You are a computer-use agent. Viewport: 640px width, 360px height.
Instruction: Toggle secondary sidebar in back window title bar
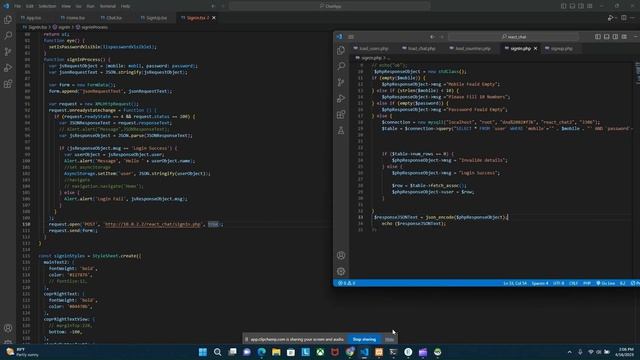(x=581, y=6)
